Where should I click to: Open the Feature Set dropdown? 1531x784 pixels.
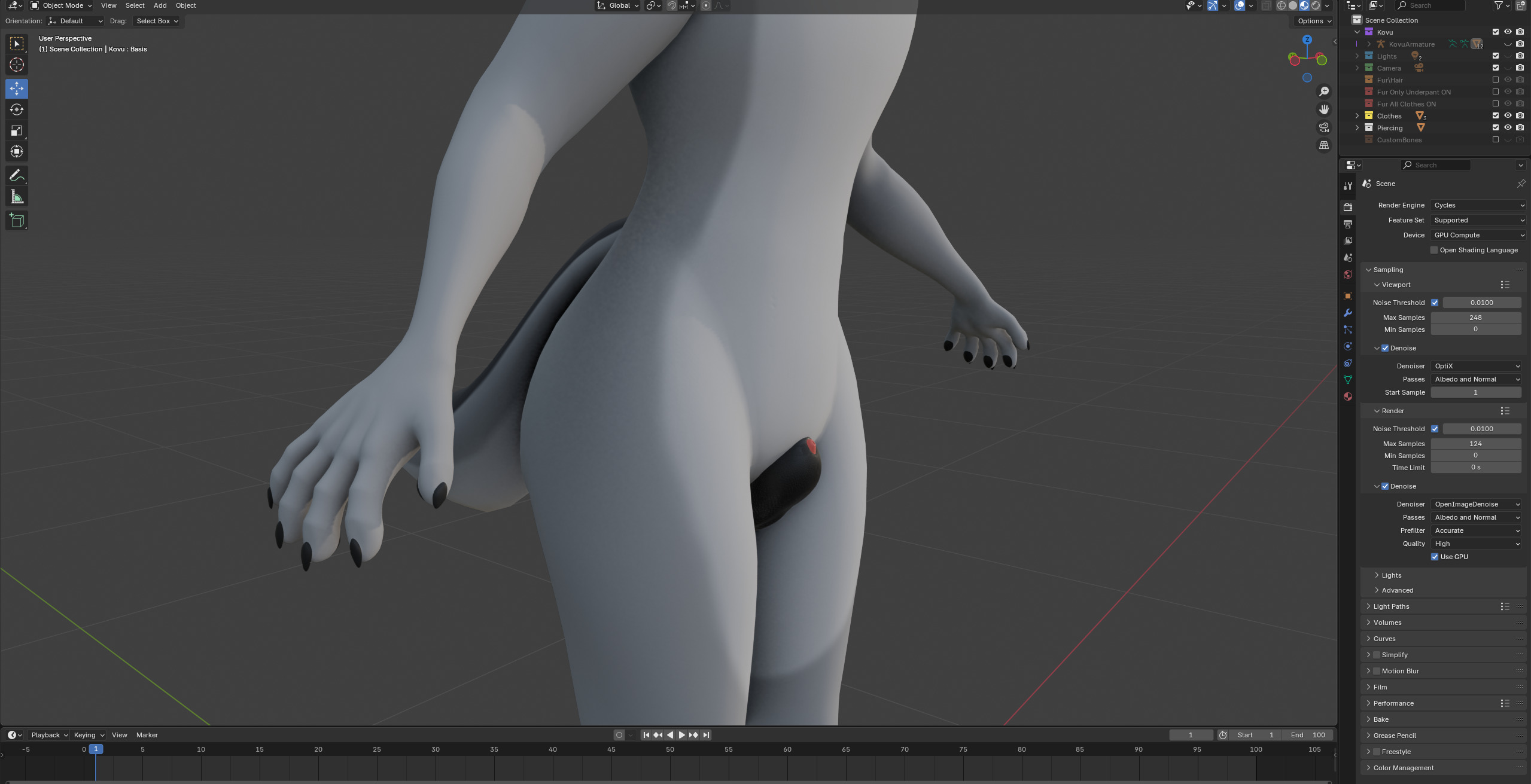coord(1478,220)
